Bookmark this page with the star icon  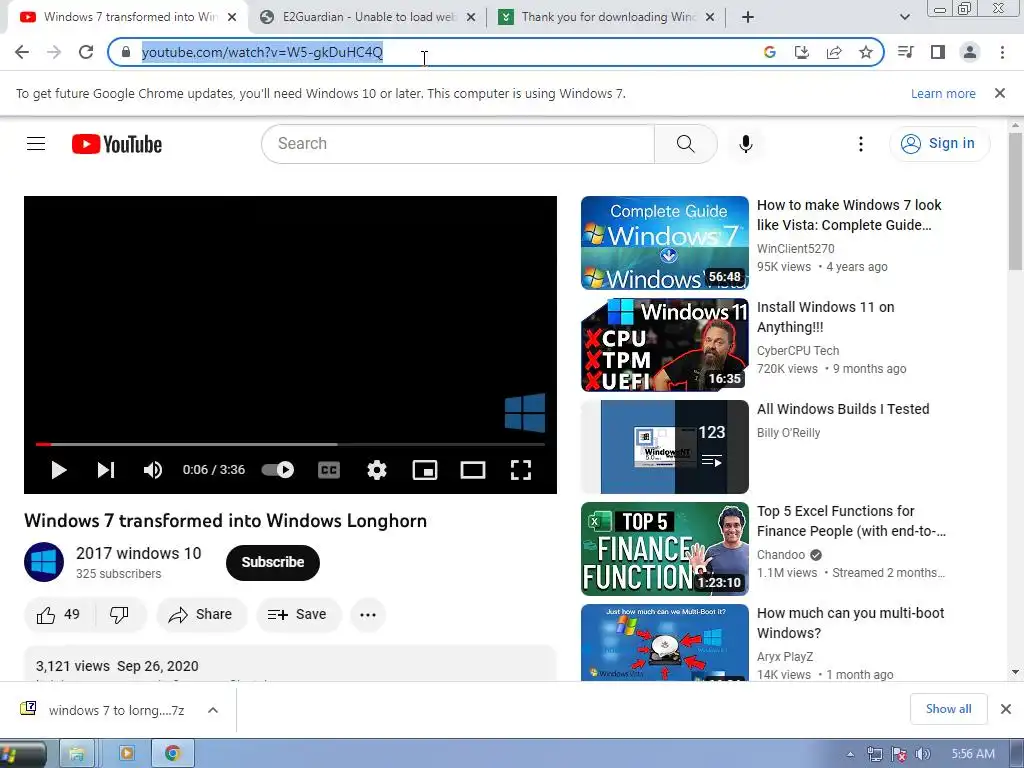pyautogui.click(x=866, y=52)
